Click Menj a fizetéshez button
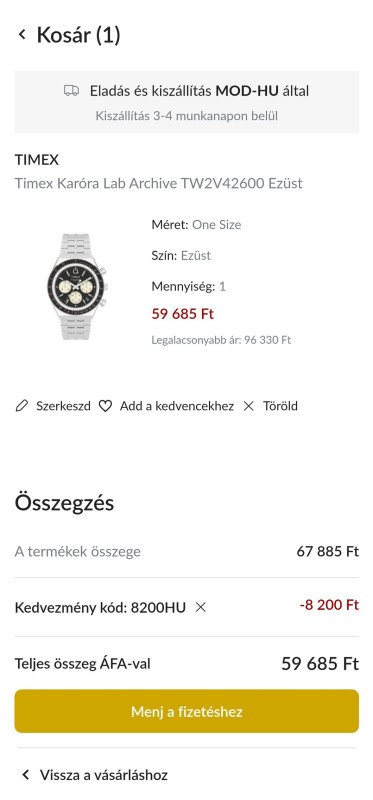Screen dimensions: 373x800 coord(186,711)
